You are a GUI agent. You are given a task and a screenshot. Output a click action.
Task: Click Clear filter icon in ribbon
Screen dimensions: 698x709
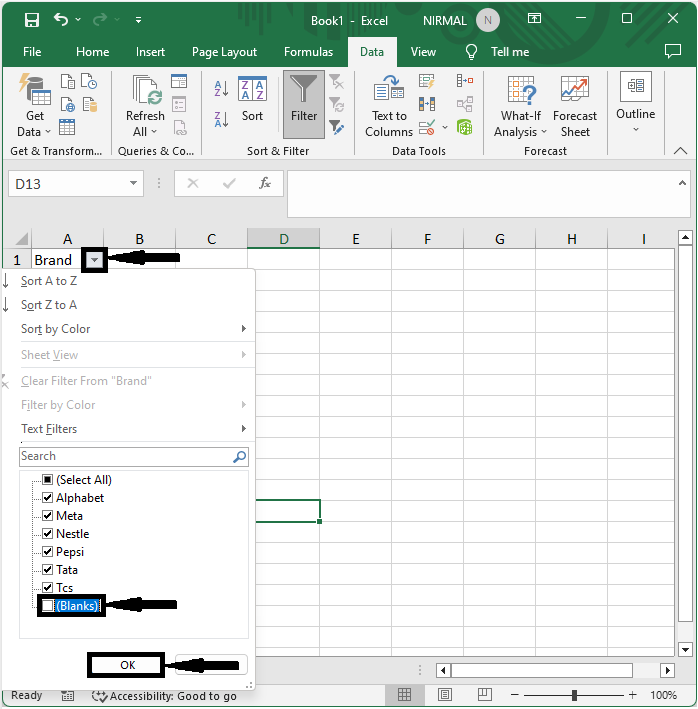point(336,82)
